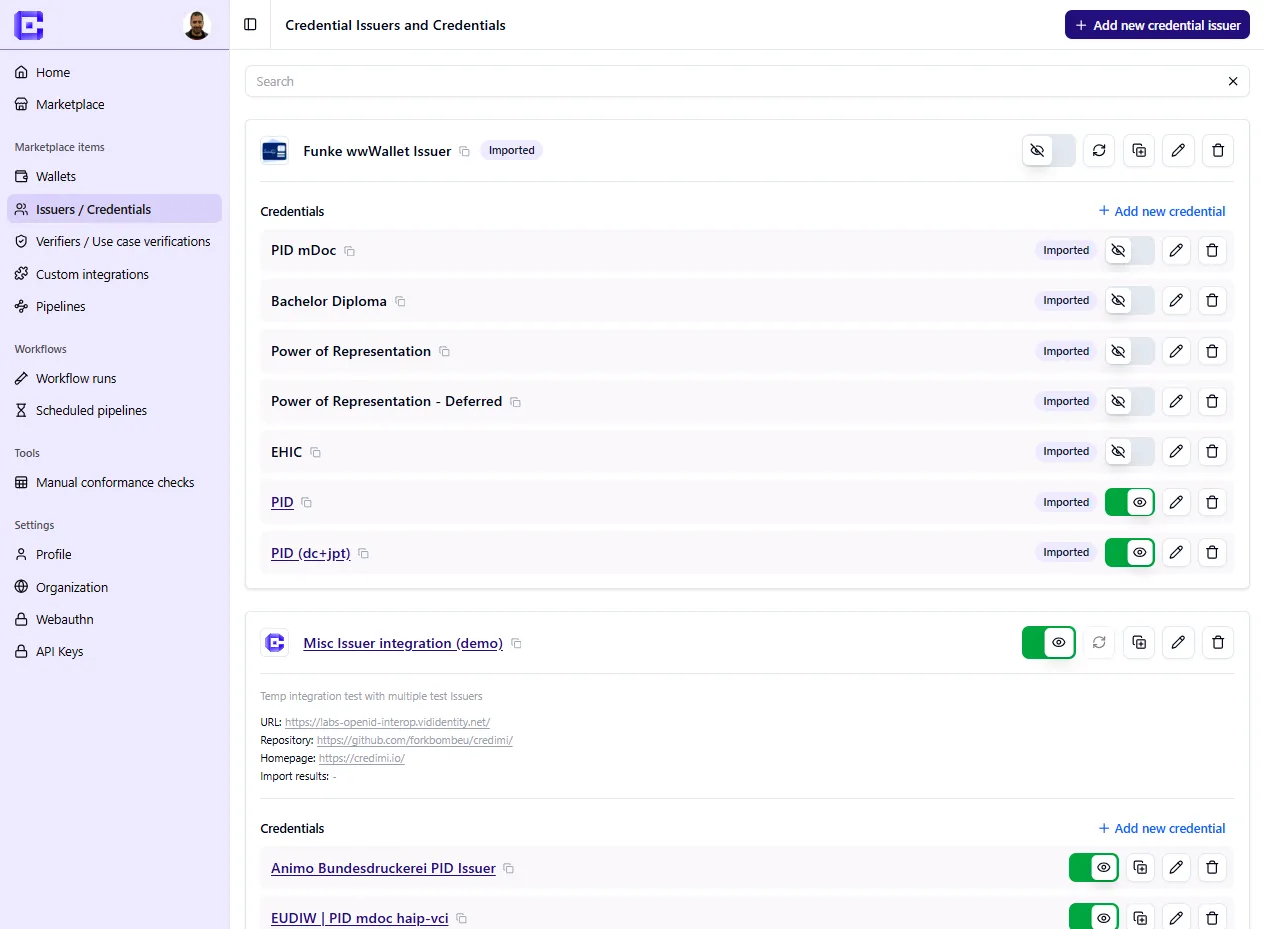Screen dimensions: 1264x929
Task: Delete the Funke wwWallet Issuer
Action: pos(1218,150)
